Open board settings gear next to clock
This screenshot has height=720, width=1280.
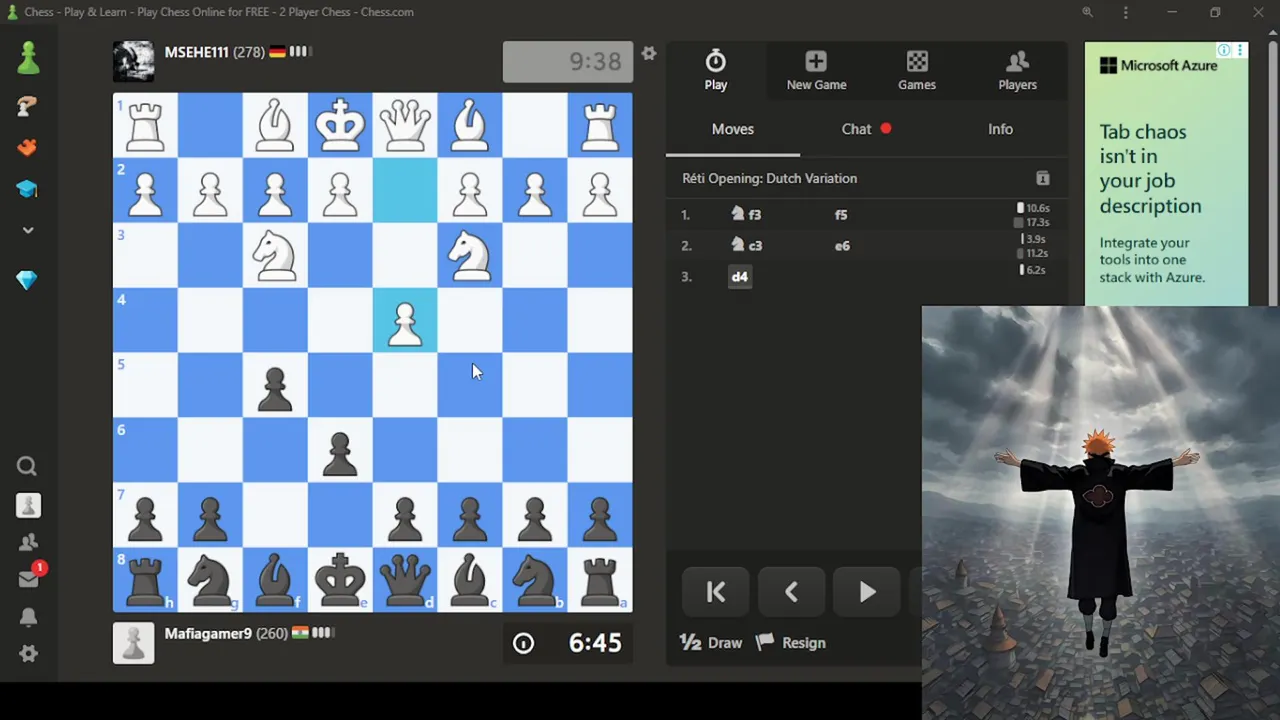(x=649, y=53)
